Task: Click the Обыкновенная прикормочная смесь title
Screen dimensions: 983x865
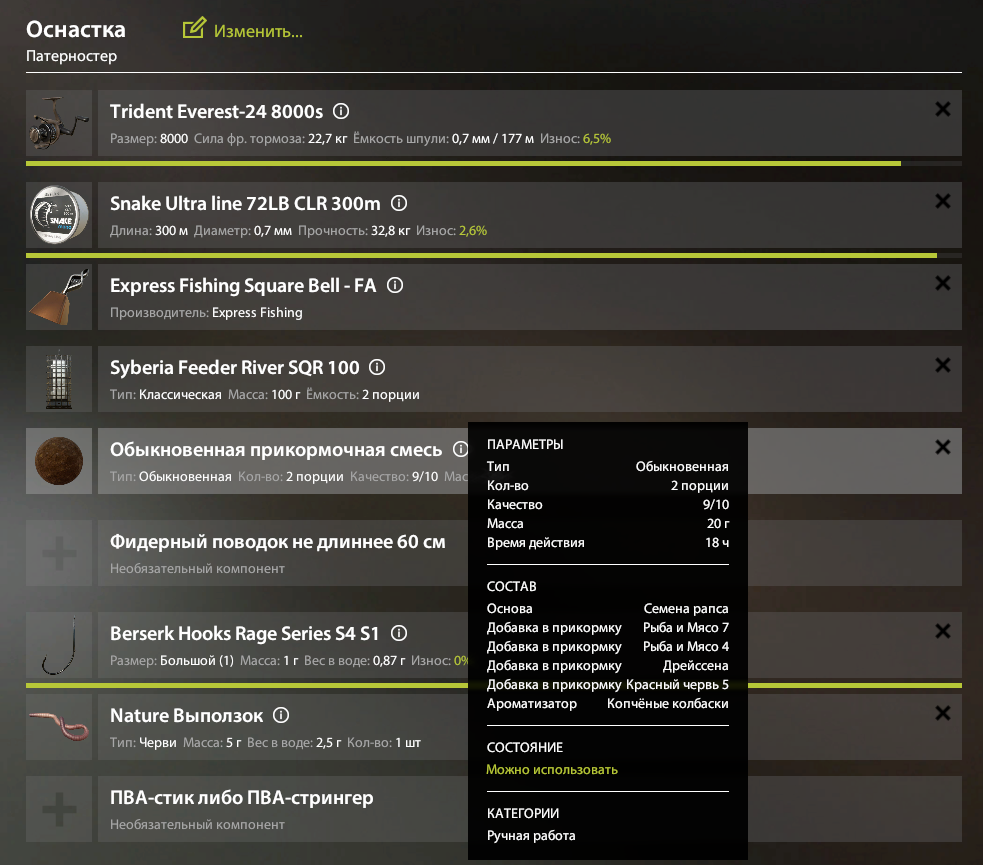Action: [276, 449]
